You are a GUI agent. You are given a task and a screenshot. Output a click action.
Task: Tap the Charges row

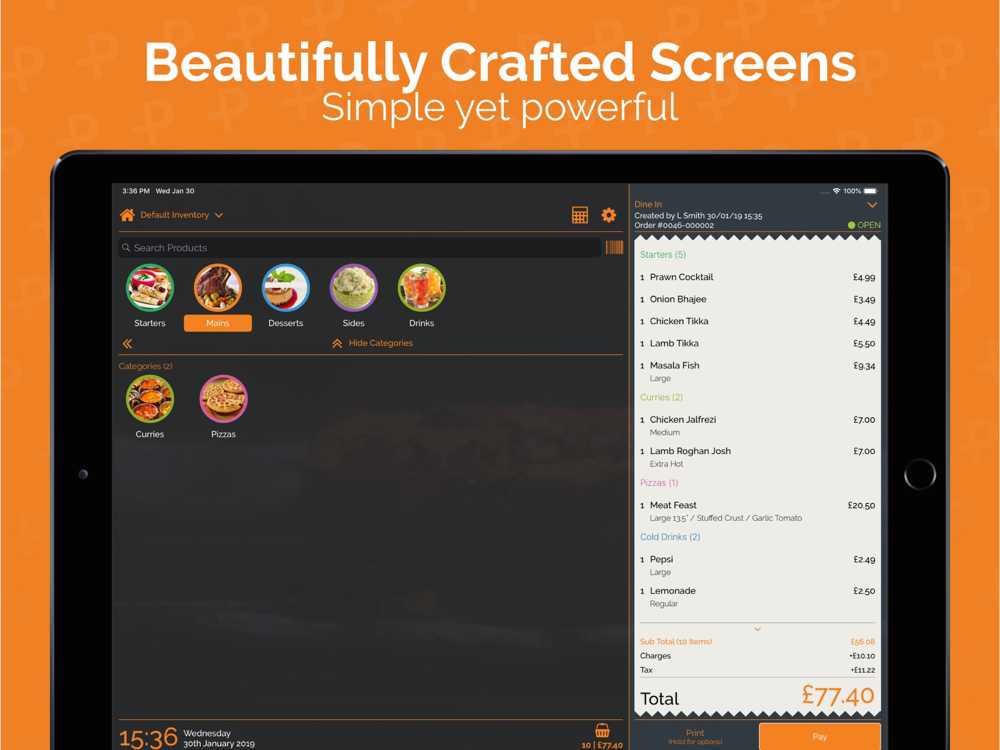758,656
